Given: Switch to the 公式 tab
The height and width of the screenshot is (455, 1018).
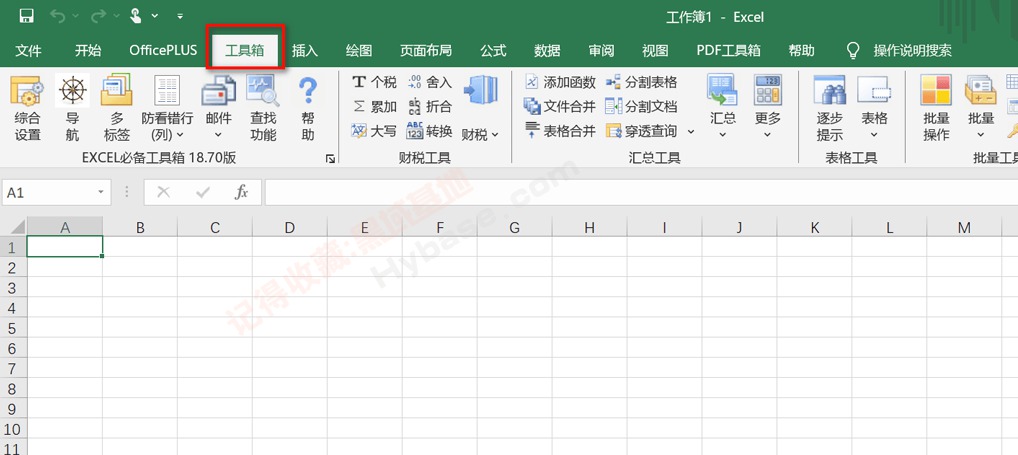Looking at the screenshot, I should (493, 51).
